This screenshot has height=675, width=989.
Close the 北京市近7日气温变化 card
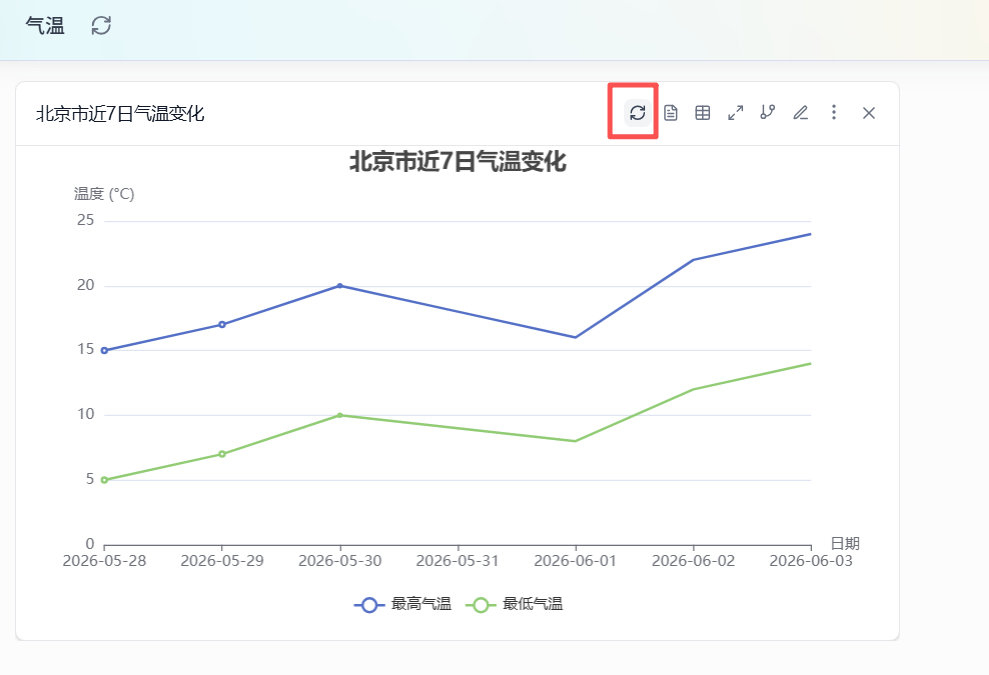click(x=869, y=113)
